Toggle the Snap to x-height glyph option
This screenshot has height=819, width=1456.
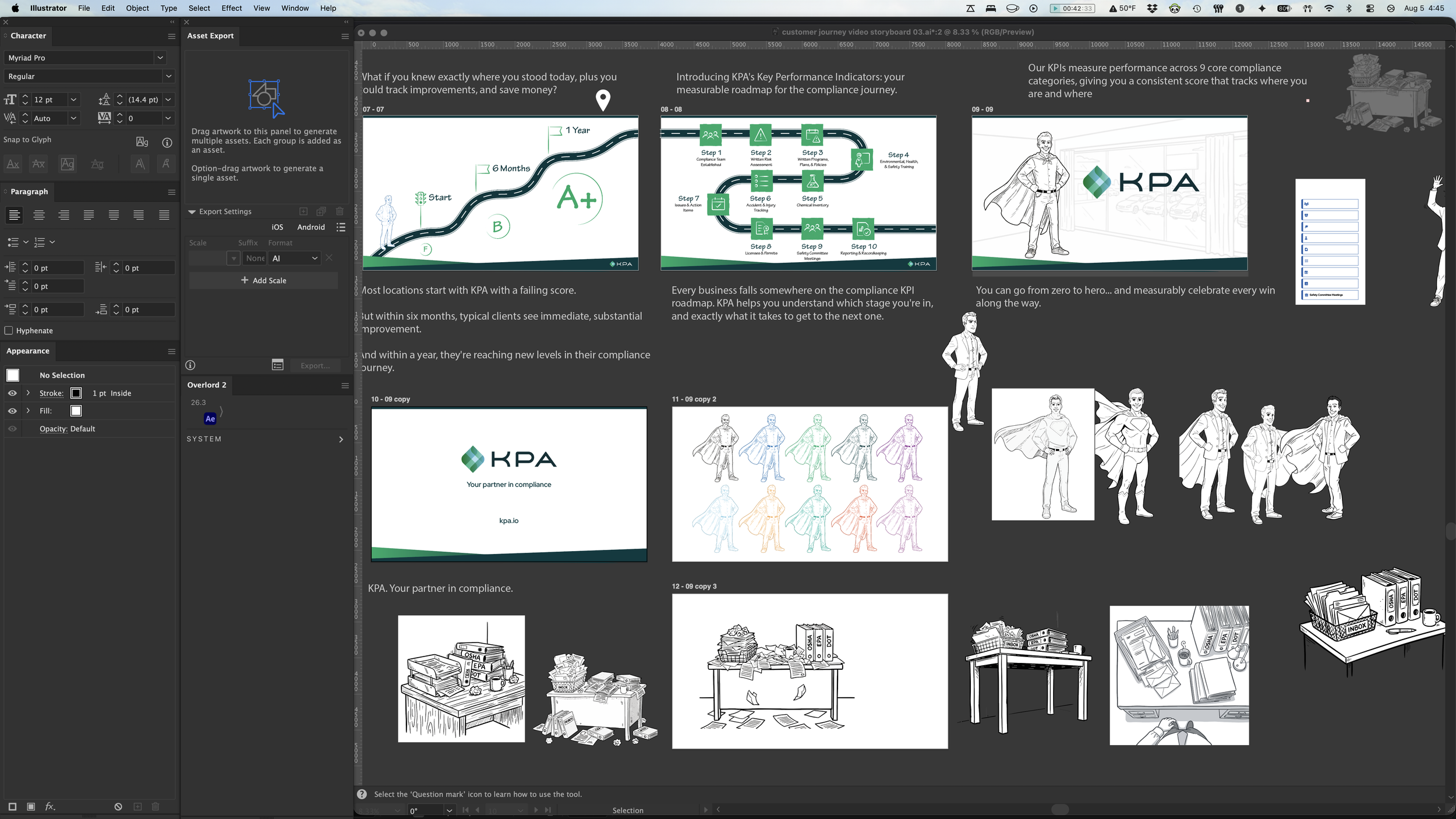[x=38, y=164]
